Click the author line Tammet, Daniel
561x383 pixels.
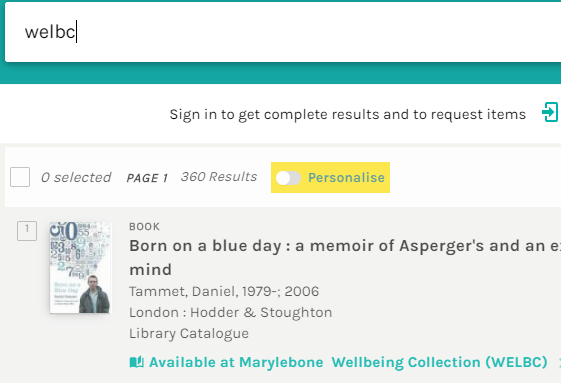224,291
